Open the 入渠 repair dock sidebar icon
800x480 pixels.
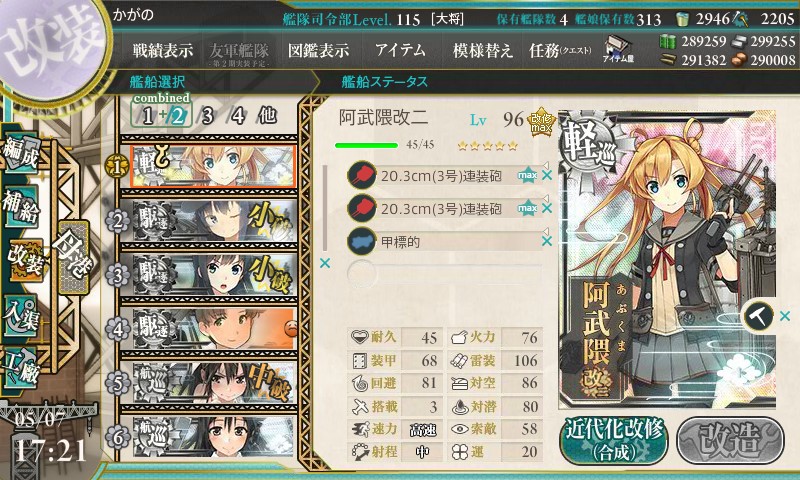coord(21,315)
